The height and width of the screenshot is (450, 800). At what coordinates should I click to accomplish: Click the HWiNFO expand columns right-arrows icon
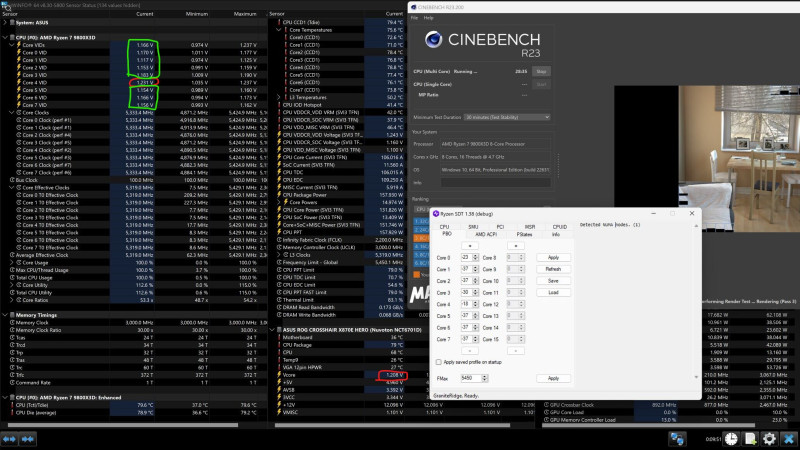[x=28, y=439]
